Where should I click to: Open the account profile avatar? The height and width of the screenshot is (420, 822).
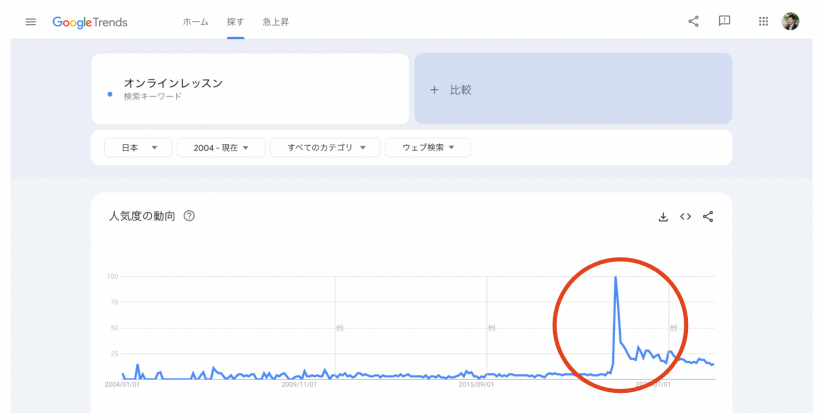point(791,21)
